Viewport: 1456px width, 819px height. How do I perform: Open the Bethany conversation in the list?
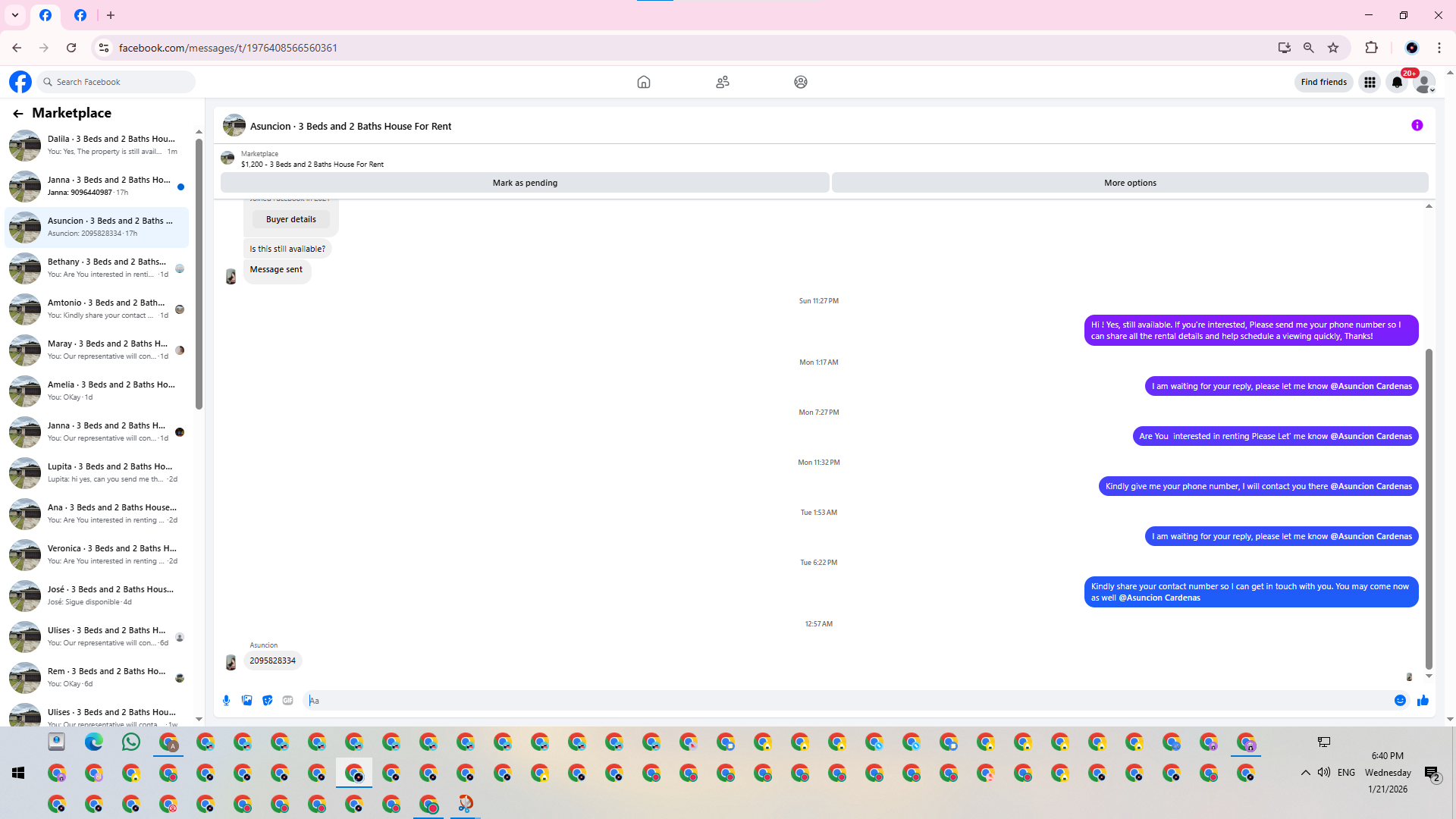pos(97,268)
